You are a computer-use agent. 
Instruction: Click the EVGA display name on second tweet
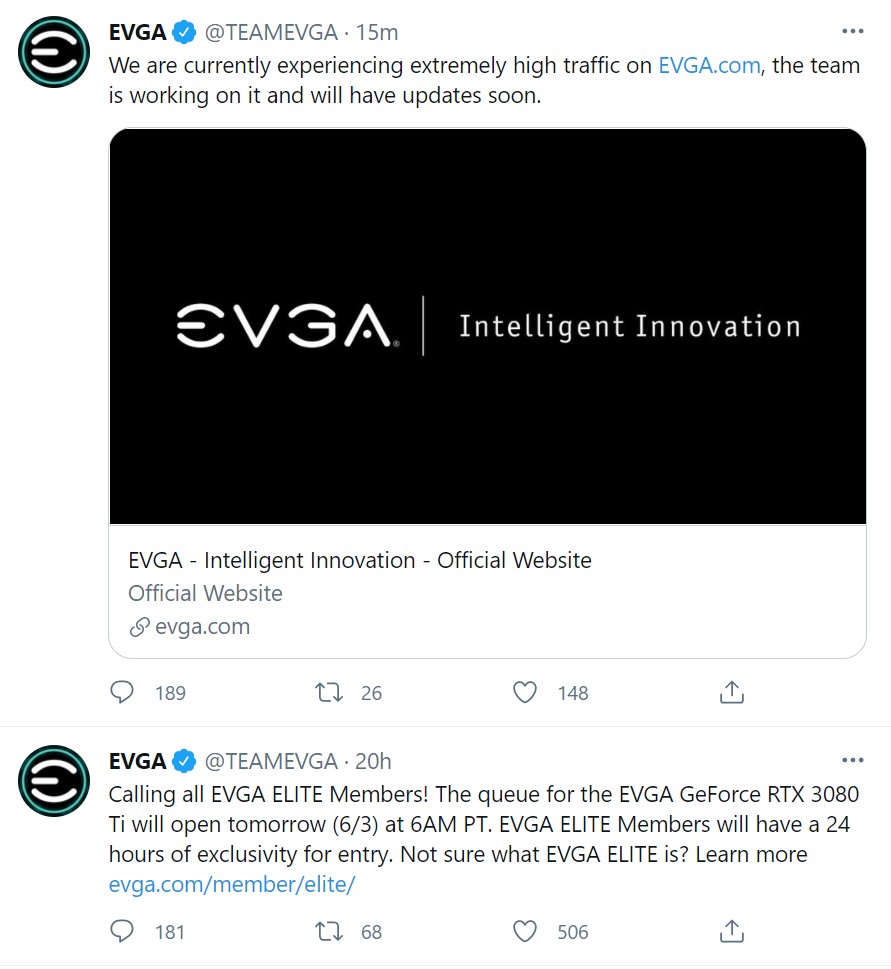(137, 761)
